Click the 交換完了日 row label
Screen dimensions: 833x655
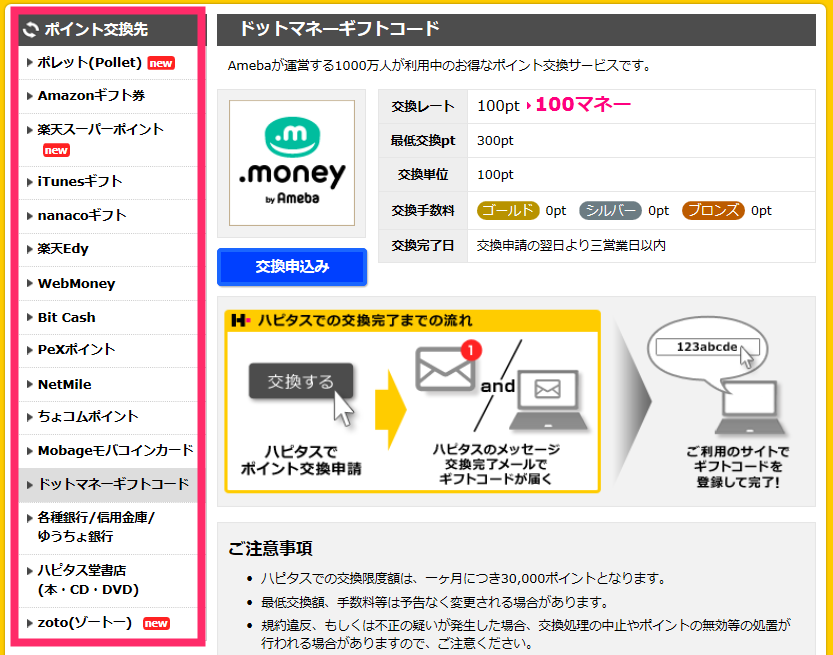click(423, 245)
